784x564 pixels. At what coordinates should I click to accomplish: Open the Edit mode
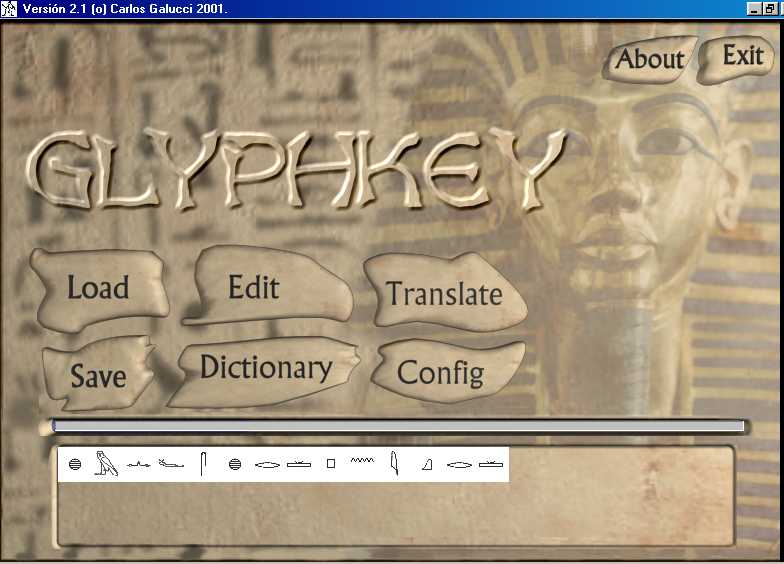(268, 287)
